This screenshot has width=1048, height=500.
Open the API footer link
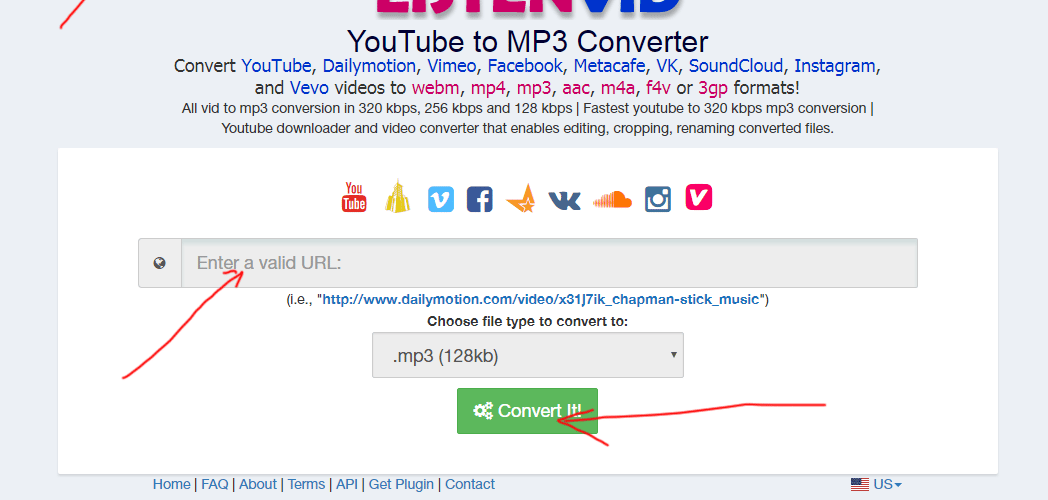[347, 484]
